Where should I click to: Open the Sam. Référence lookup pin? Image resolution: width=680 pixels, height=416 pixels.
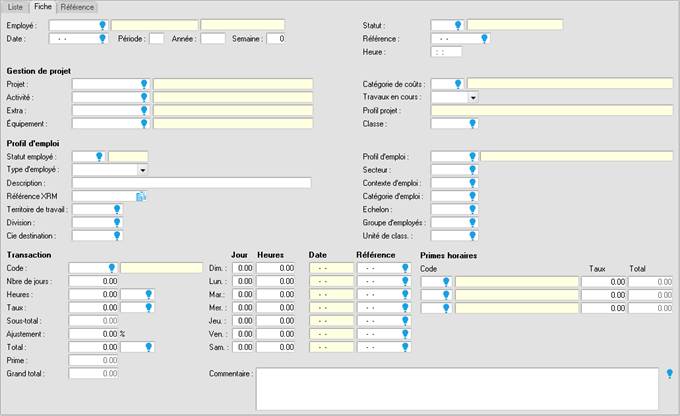(x=405, y=347)
